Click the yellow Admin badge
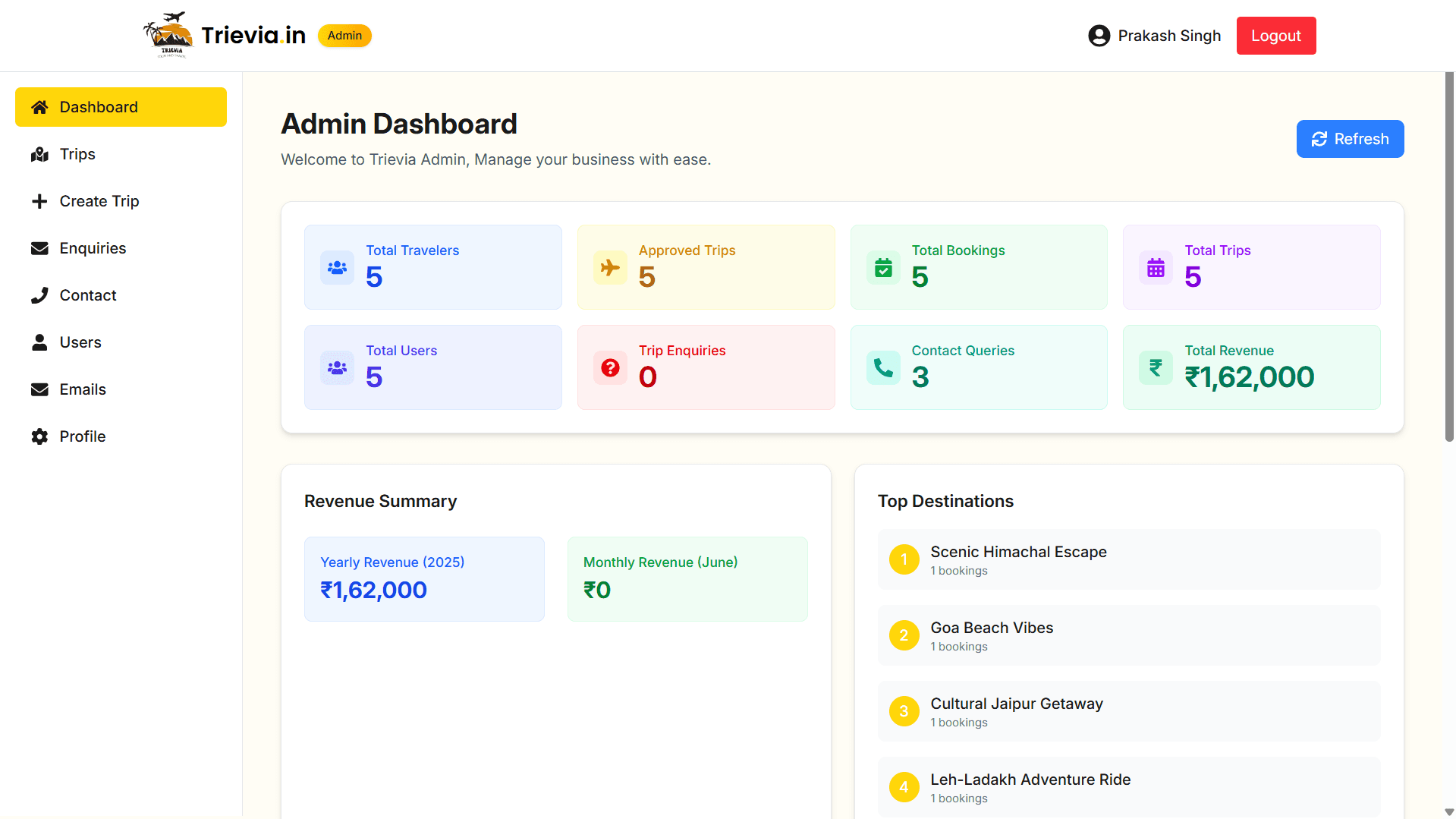This screenshot has width=1456, height=819. point(344,36)
